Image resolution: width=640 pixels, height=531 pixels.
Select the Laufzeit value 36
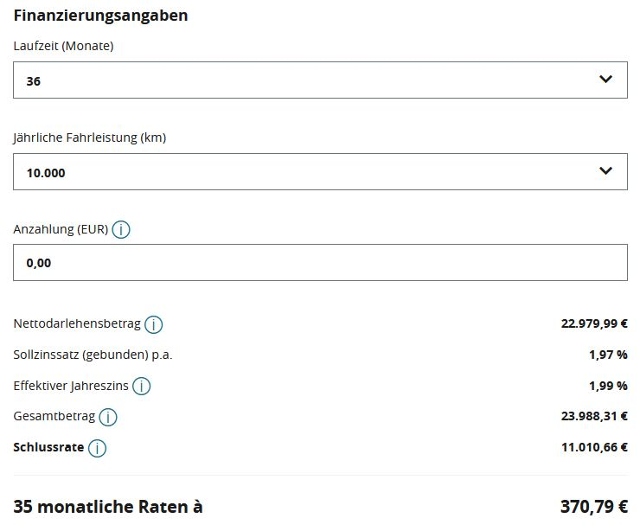pyautogui.click(x=33, y=81)
